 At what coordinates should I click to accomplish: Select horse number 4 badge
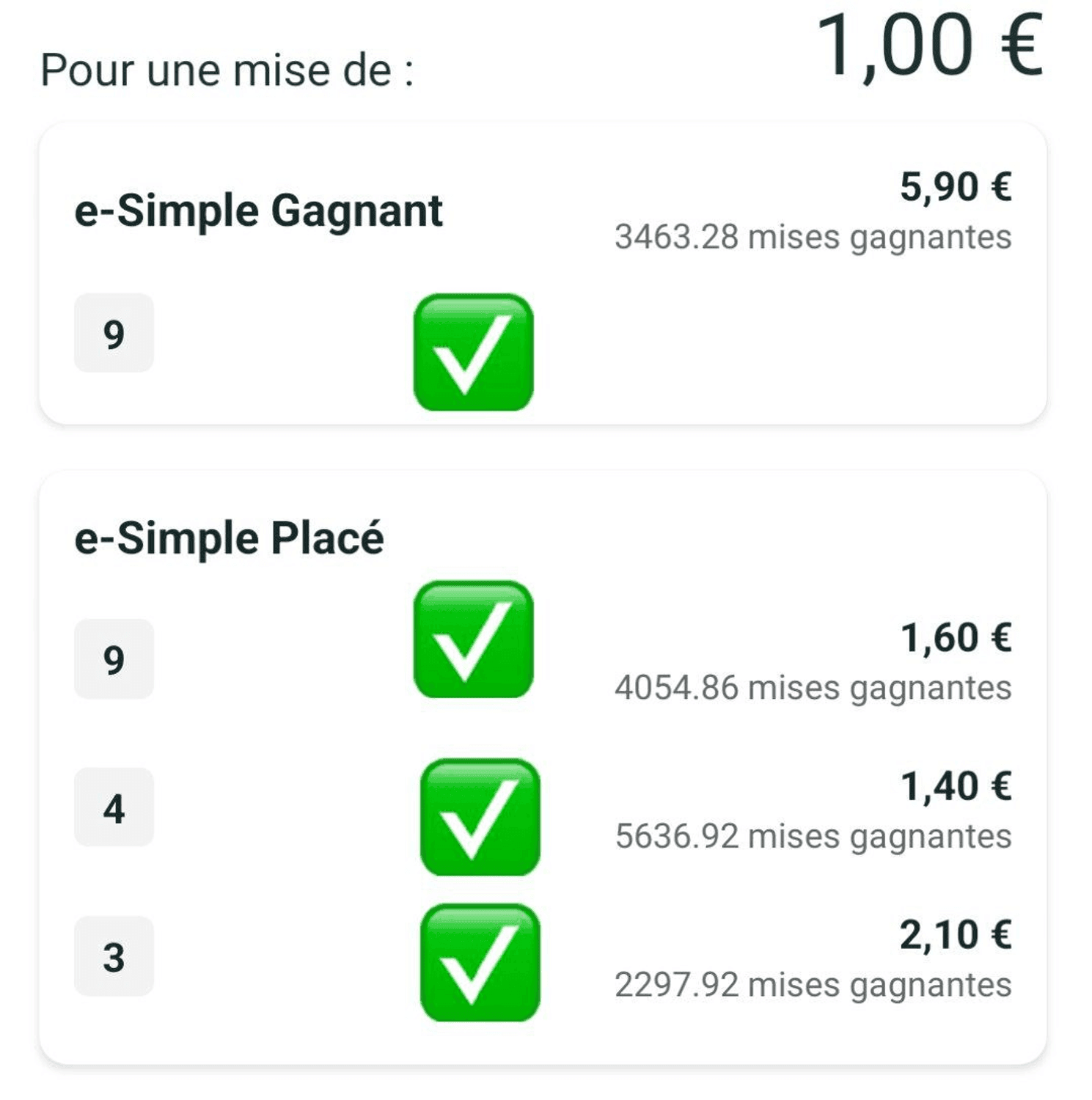click(x=114, y=807)
